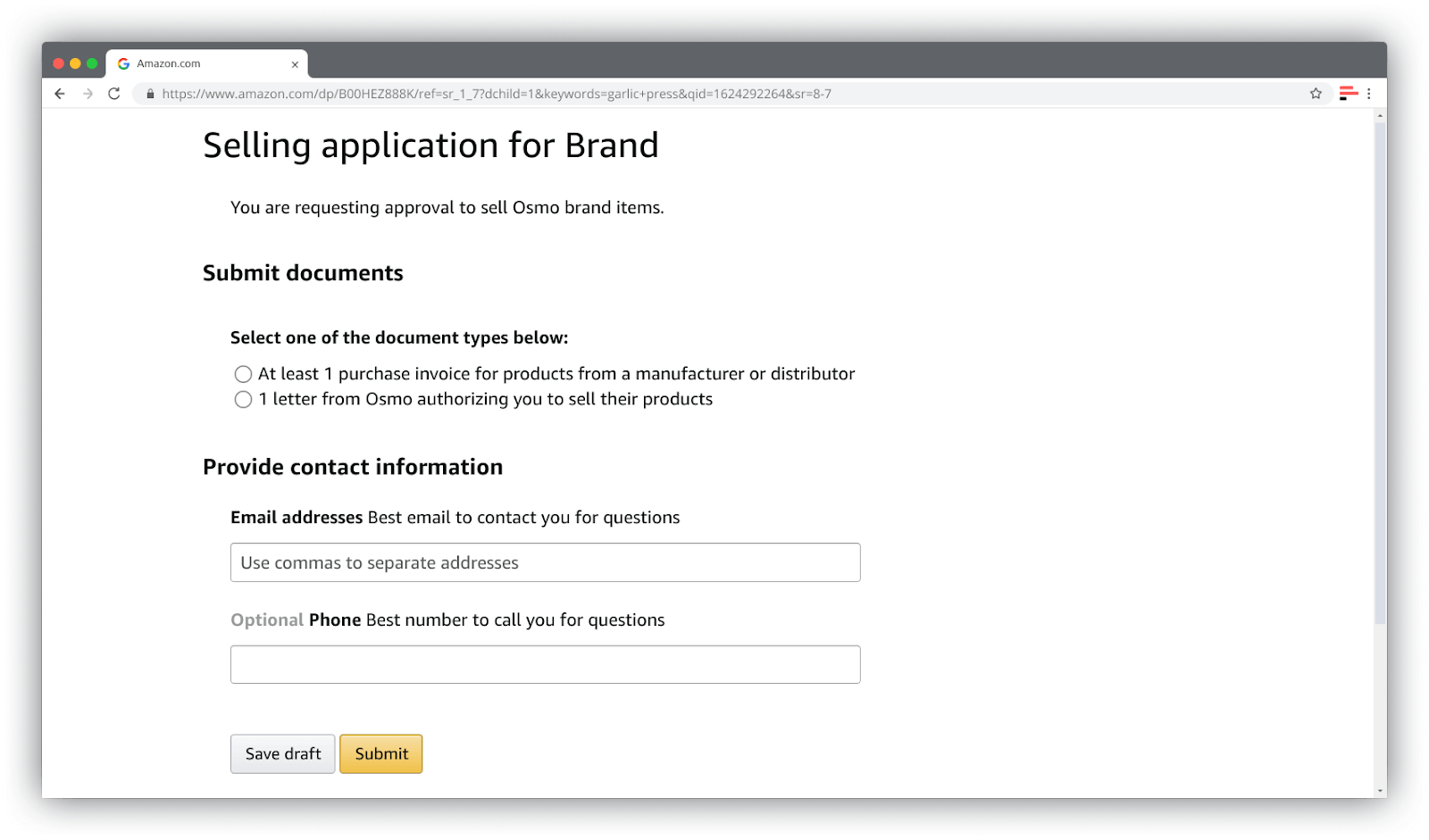The image size is (1429, 840).
Task: Open the Chrome three-dot menu
Action: pos(1369,93)
